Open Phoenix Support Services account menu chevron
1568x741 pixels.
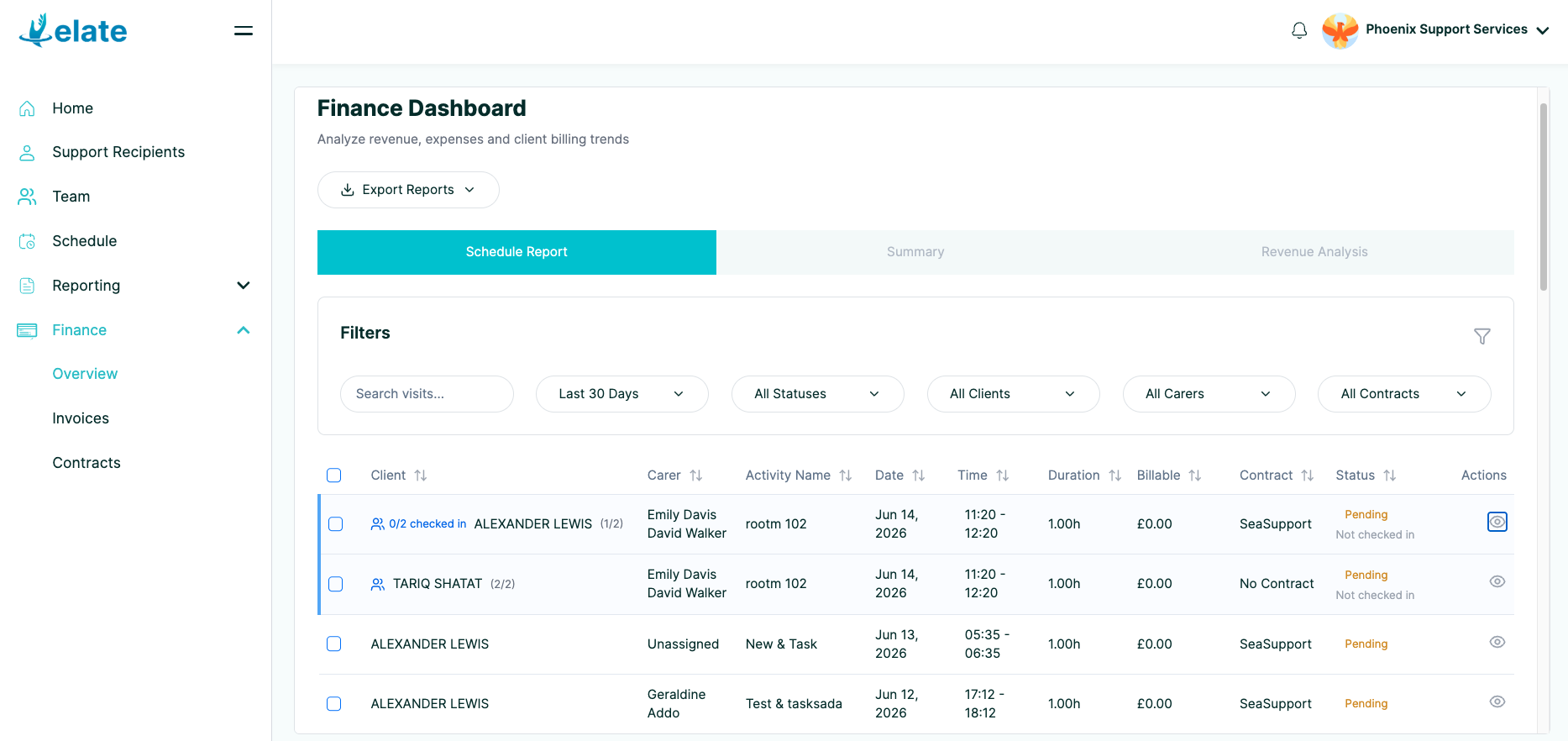[1542, 30]
